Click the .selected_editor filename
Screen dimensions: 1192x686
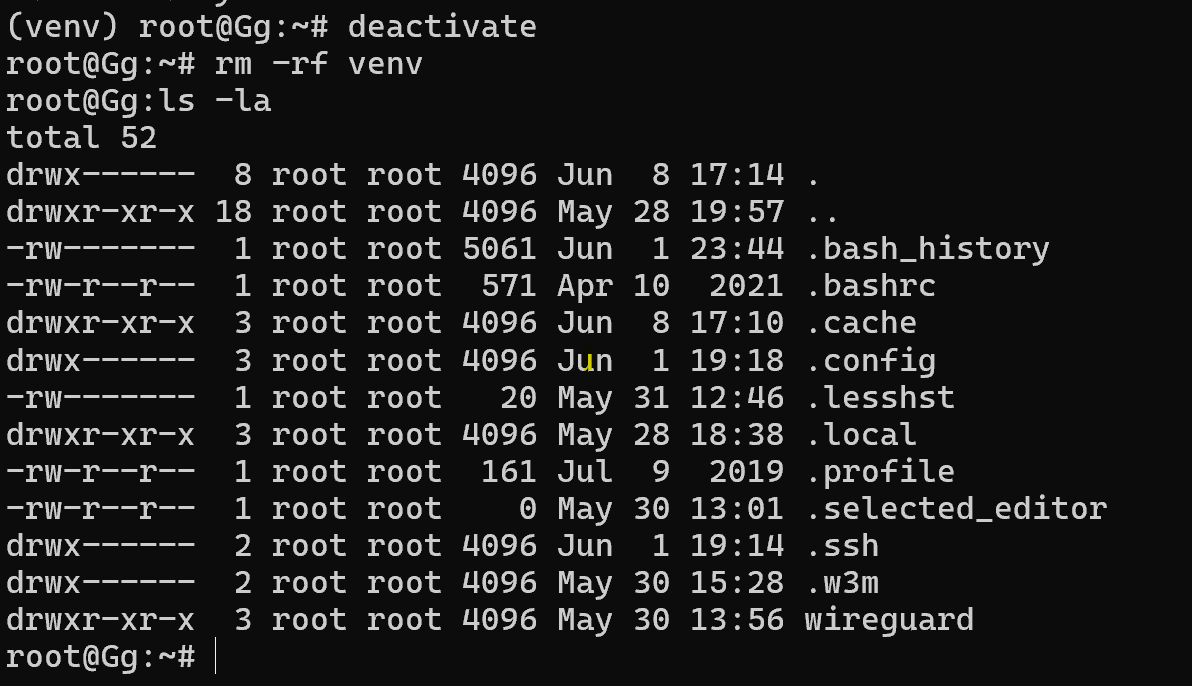(956, 509)
